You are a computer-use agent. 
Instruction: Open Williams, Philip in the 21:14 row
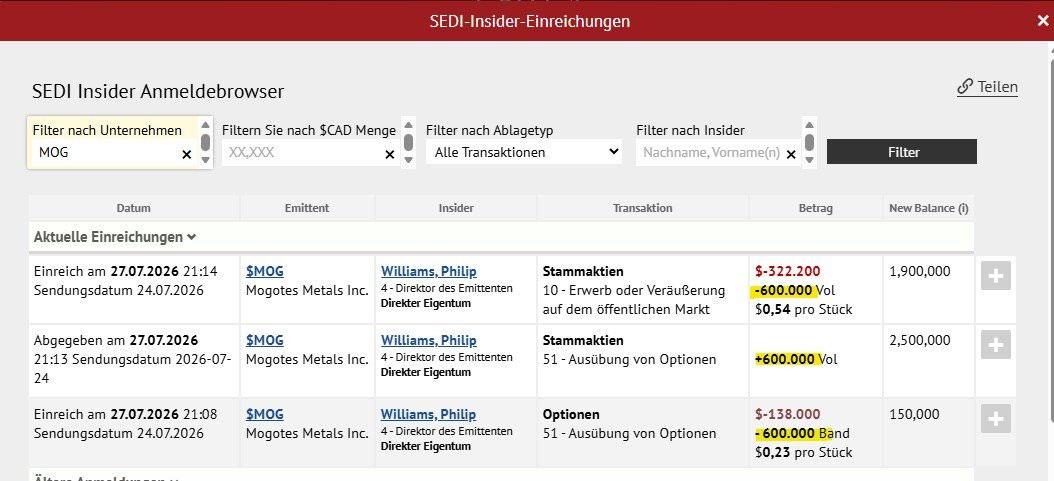click(x=428, y=271)
